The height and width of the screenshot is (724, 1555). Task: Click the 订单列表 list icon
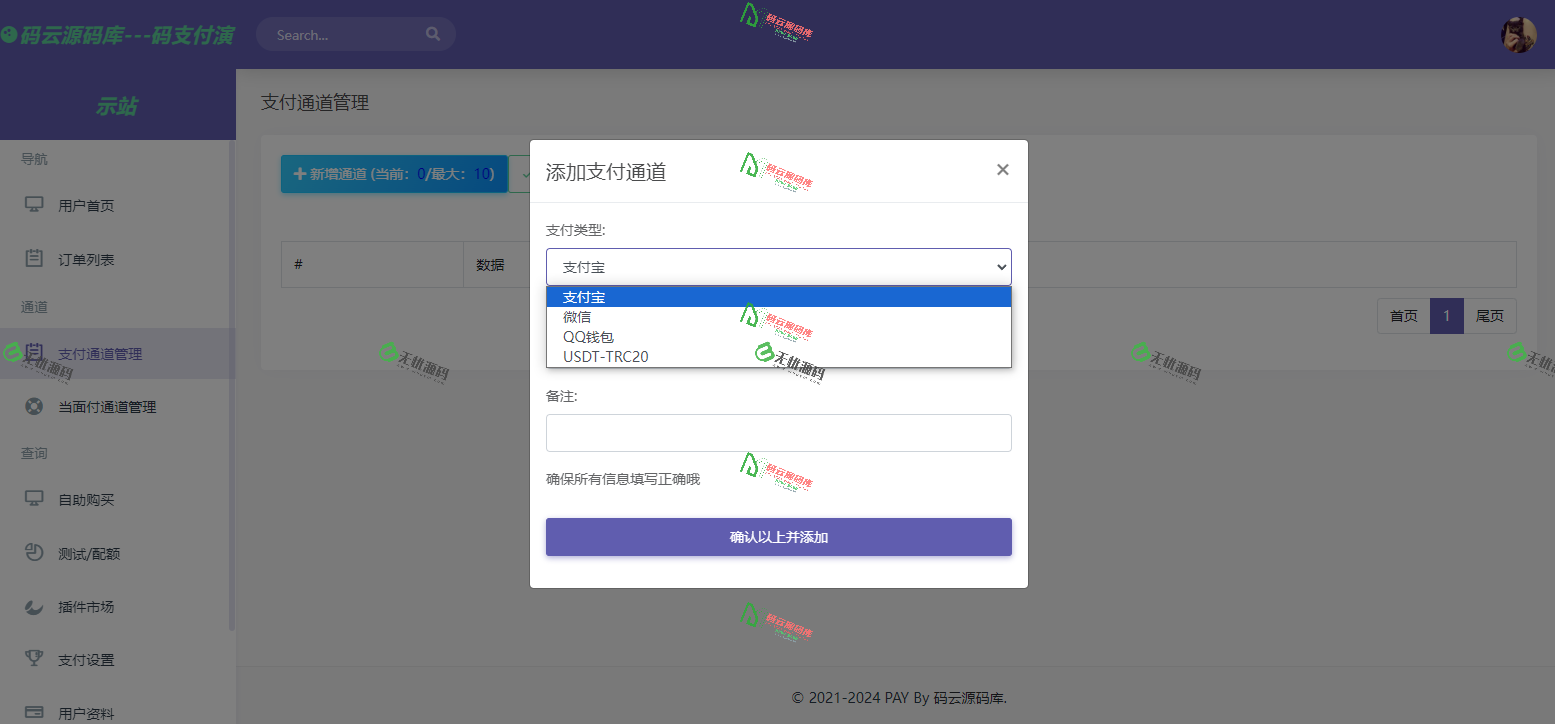(33, 259)
